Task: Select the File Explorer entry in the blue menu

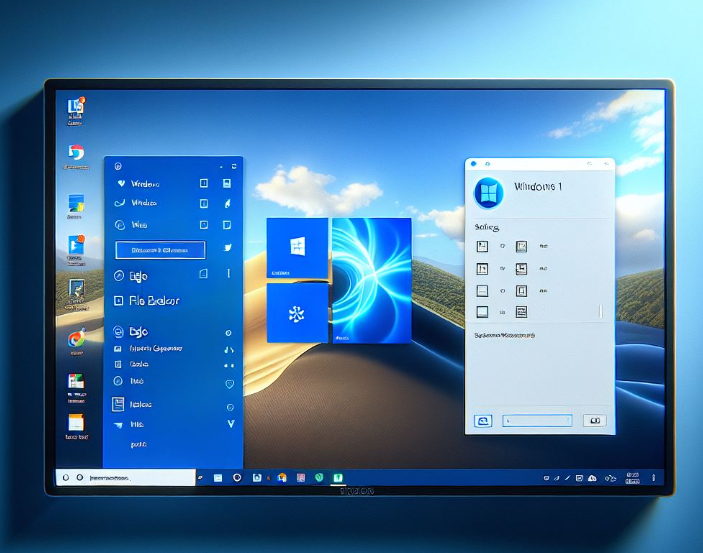Action: point(160,300)
